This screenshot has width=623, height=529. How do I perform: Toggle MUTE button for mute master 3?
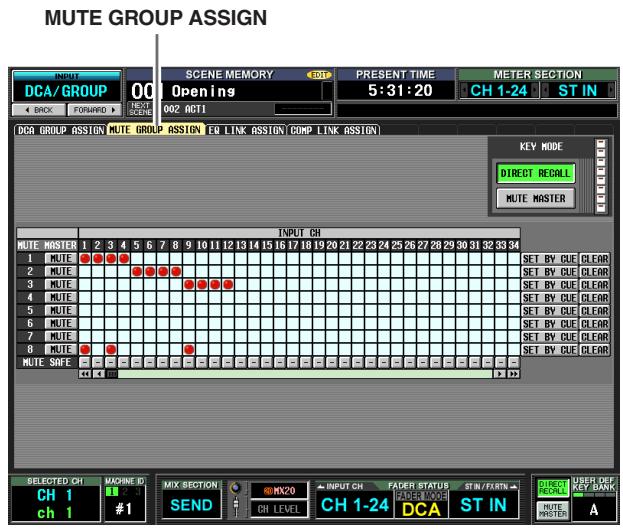pos(61,285)
